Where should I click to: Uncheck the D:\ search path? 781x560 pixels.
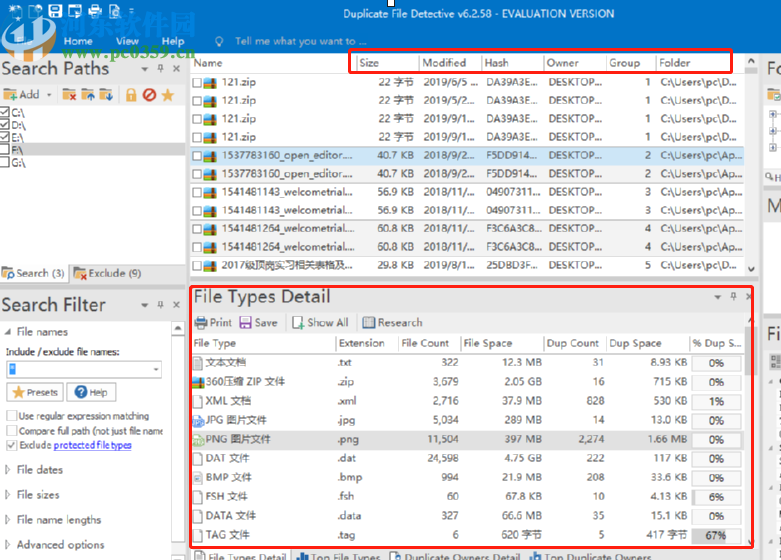click(5, 125)
